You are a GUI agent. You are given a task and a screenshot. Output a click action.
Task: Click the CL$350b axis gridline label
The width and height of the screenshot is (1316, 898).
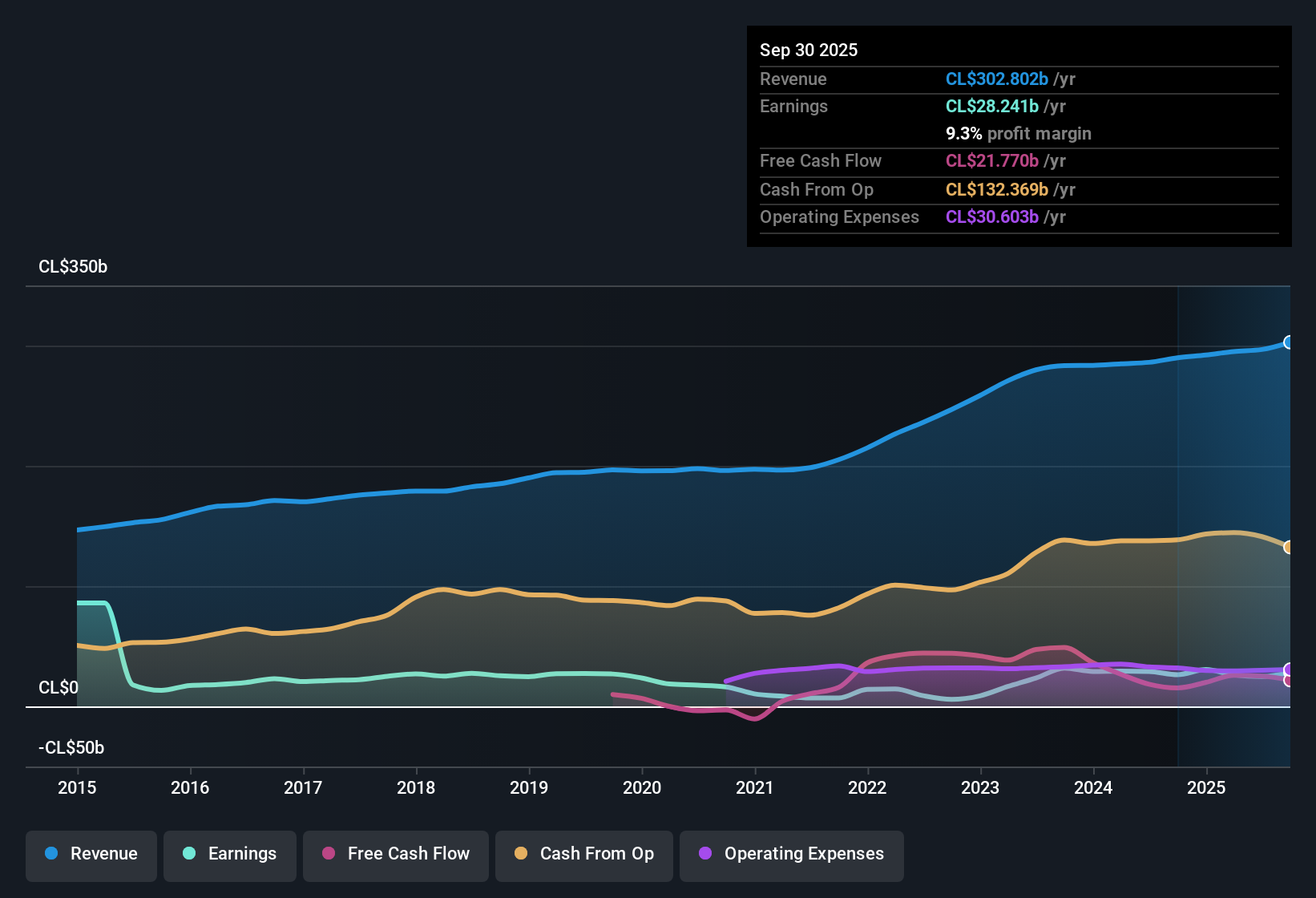click(72, 266)
